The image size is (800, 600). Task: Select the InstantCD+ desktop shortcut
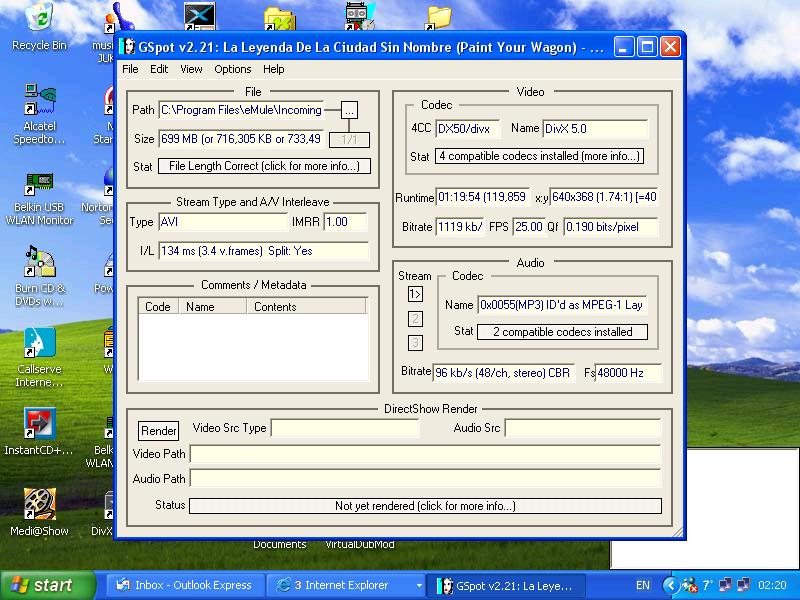[x=40, y=432]
